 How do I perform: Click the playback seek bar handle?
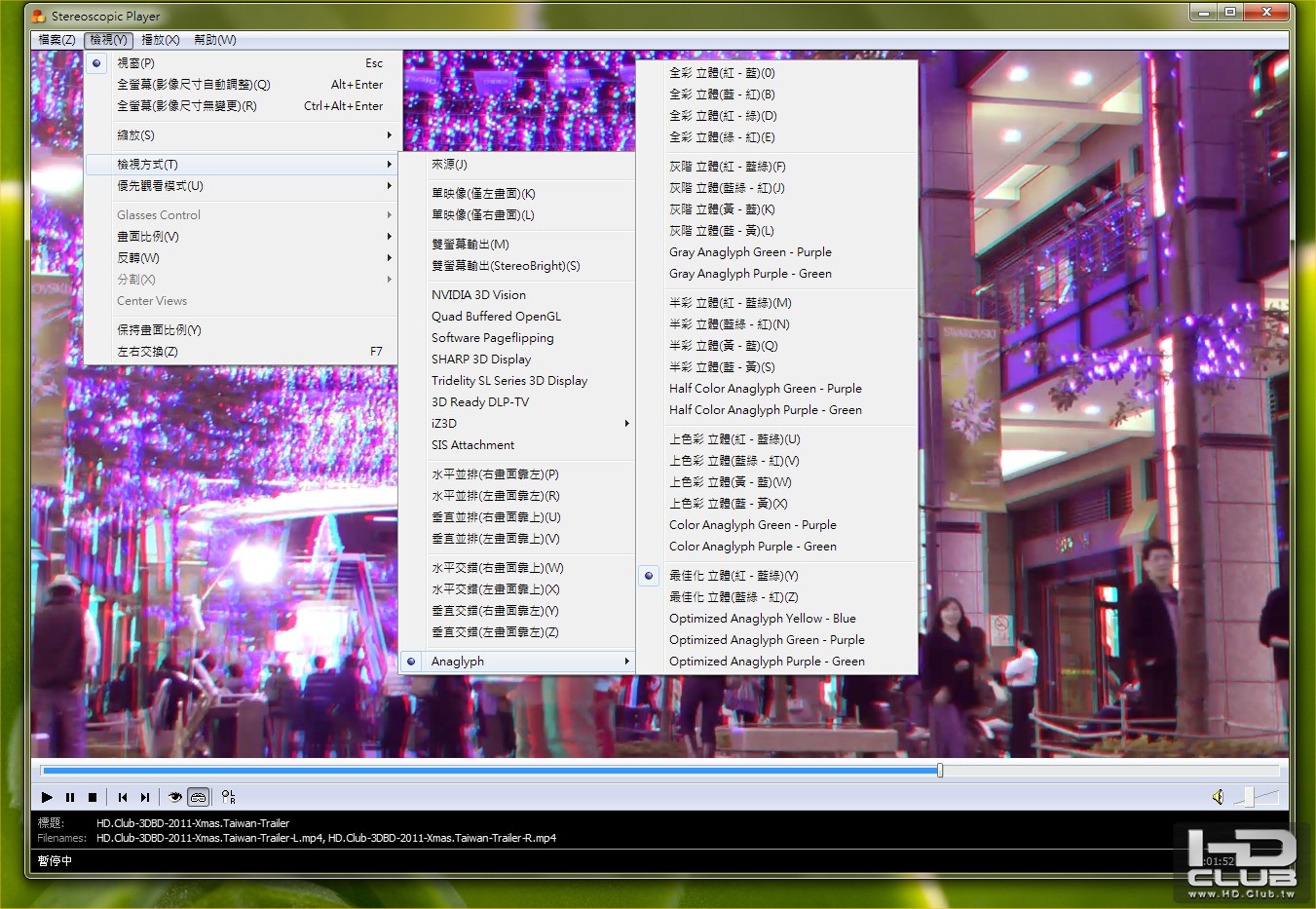(x=940, y=771)
